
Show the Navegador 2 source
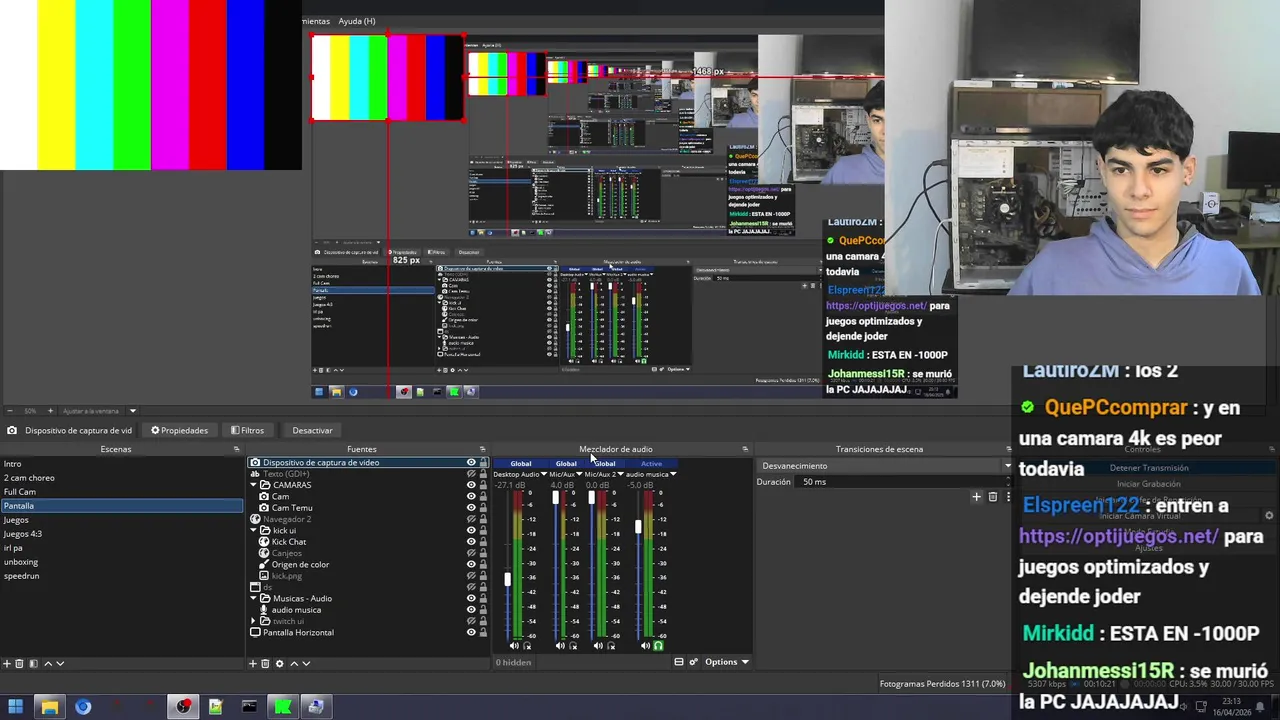(471, 519)
